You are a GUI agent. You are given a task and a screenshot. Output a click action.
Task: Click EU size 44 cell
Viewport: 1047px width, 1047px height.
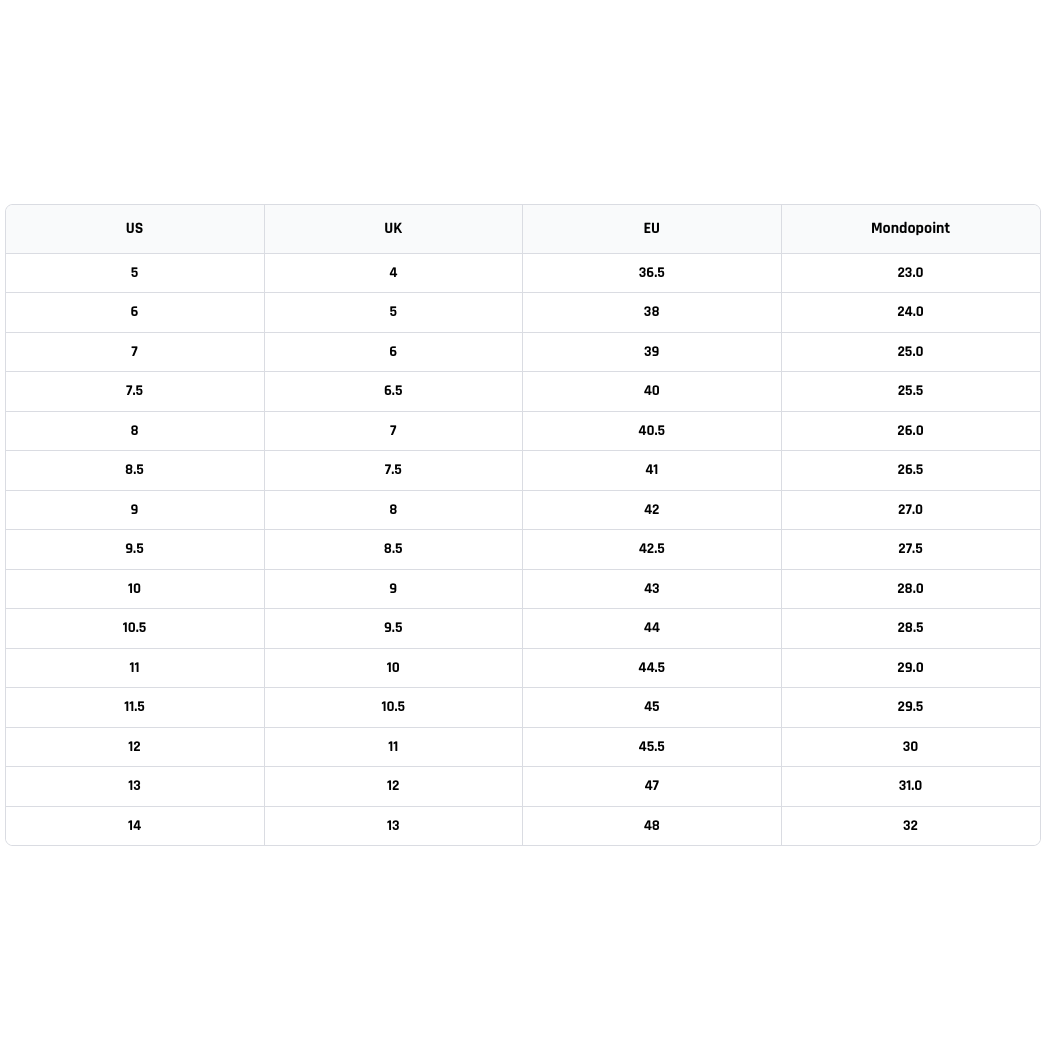coord(651,628)
